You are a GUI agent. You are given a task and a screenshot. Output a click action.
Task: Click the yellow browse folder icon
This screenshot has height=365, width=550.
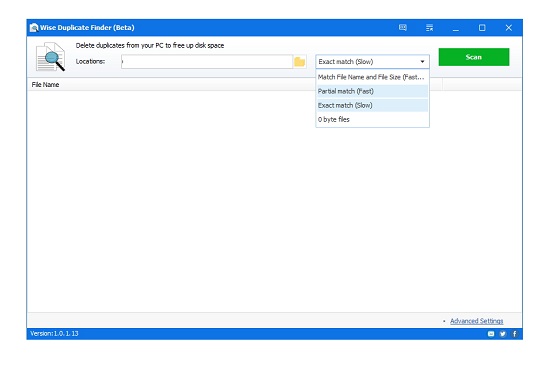click(300, 62)
